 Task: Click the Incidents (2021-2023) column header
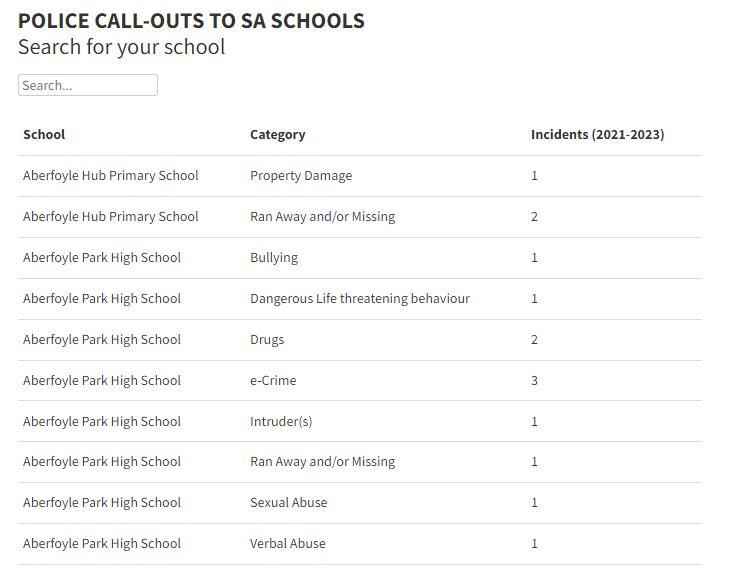(597, 134)
